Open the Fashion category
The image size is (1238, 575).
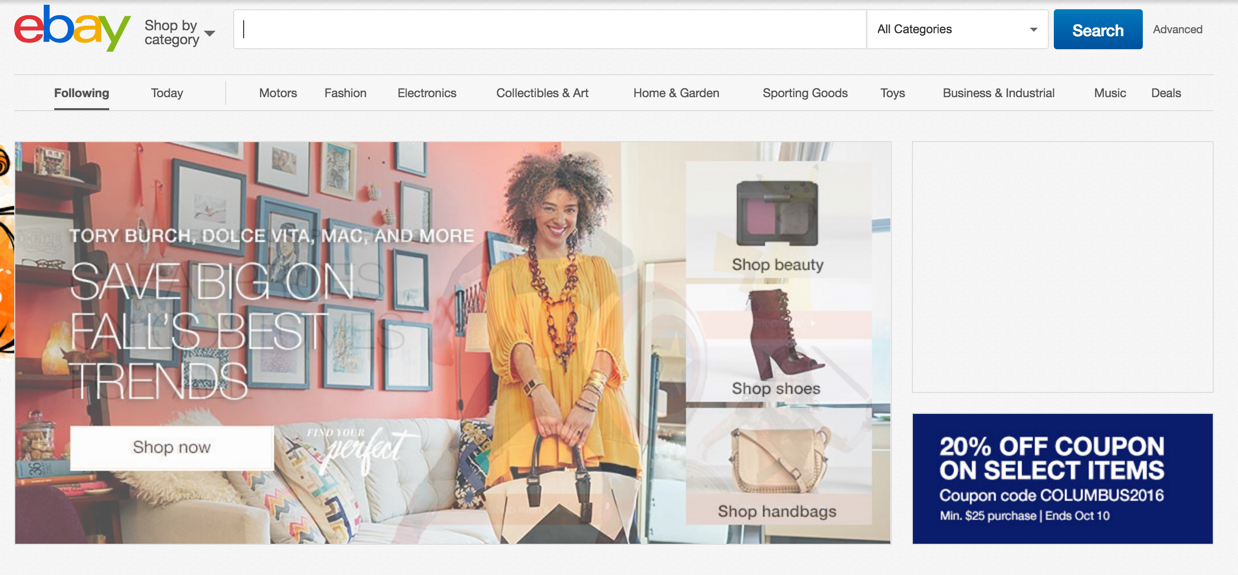[x=345, y=93]
